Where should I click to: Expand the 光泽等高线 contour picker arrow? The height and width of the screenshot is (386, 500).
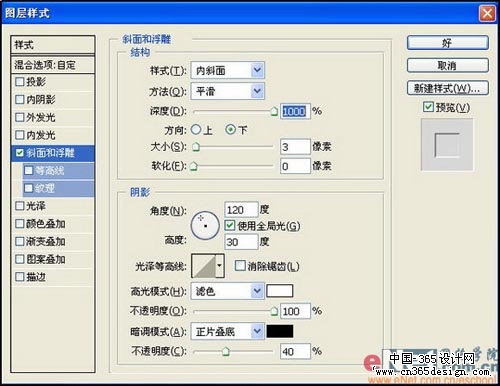(x=220, y=265)
